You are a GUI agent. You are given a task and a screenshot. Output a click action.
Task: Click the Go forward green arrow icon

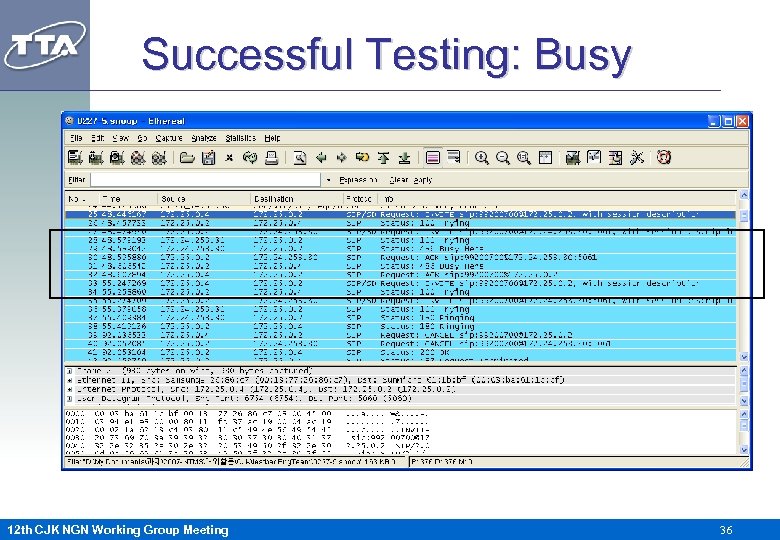tap(342, 158)
